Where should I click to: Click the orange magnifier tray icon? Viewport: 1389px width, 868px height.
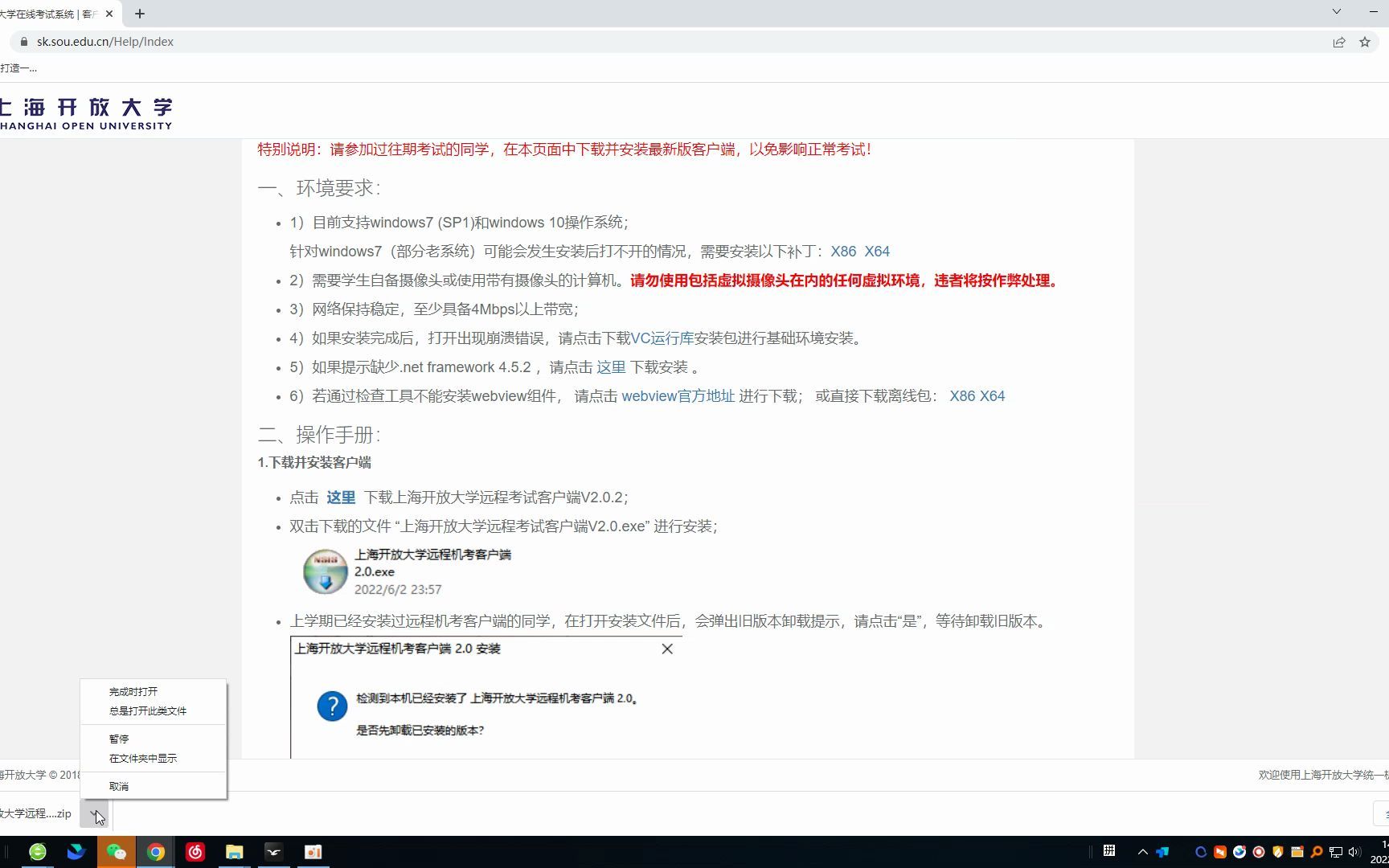click(x=1317, y=852)
